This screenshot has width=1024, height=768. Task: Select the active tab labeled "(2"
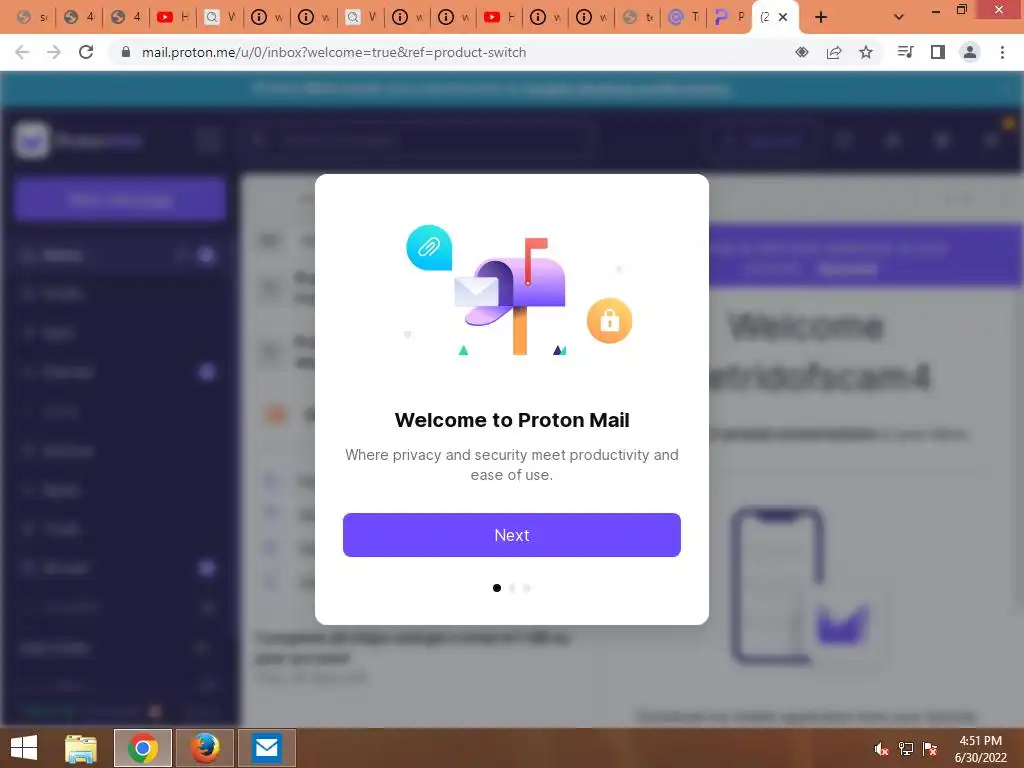pos(765,17)
